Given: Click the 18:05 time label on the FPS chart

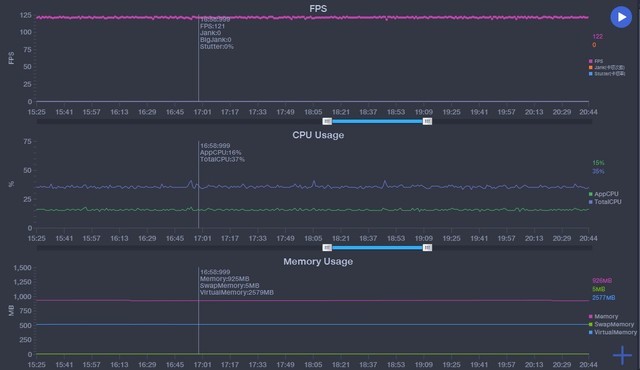Looking at the screenshot, I should (313, 112).
